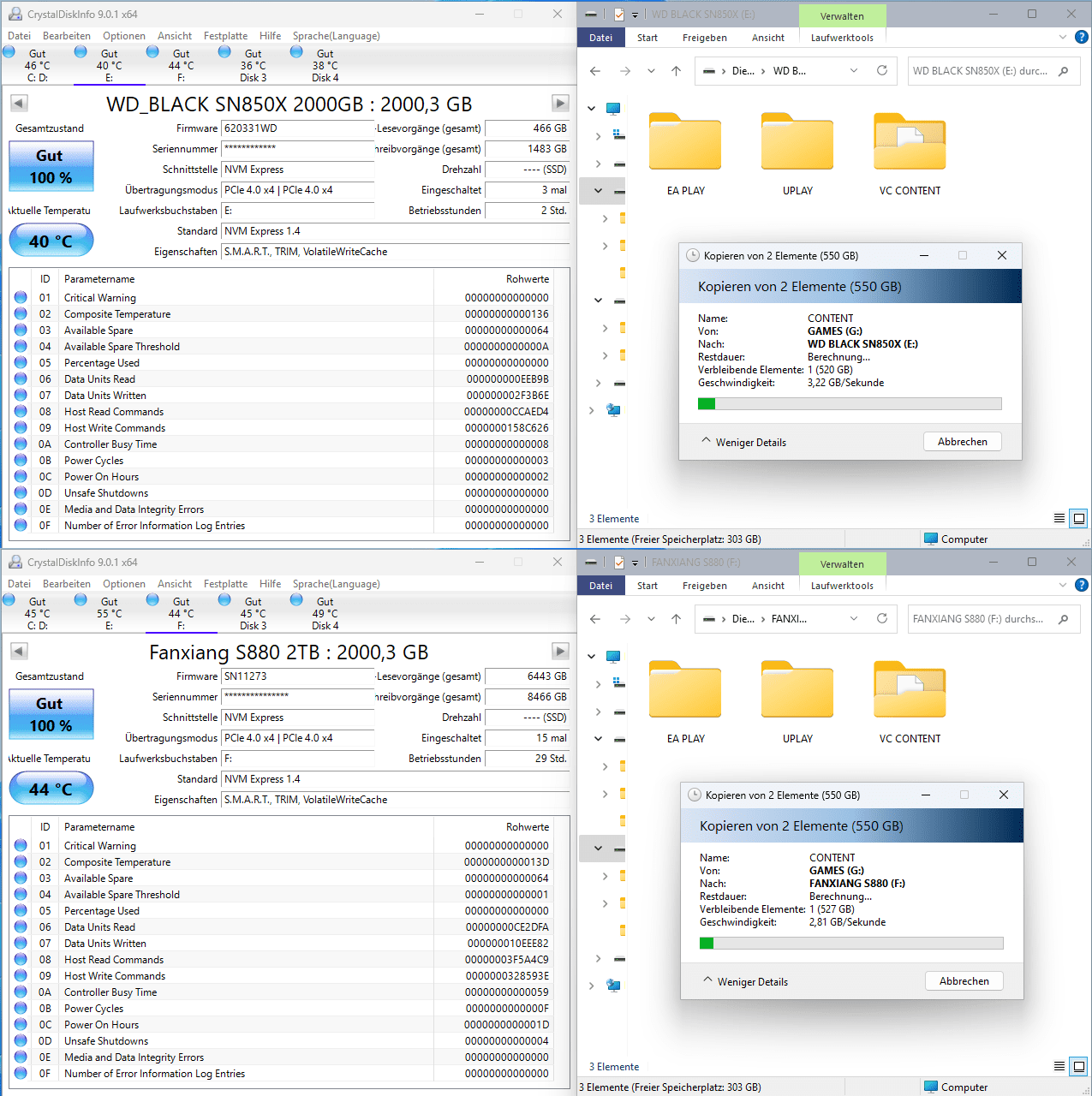Click Firmware field SN11273 in Fanxiang window
This screenshot has width=1092, height=1096.
(x=298, y=676)
